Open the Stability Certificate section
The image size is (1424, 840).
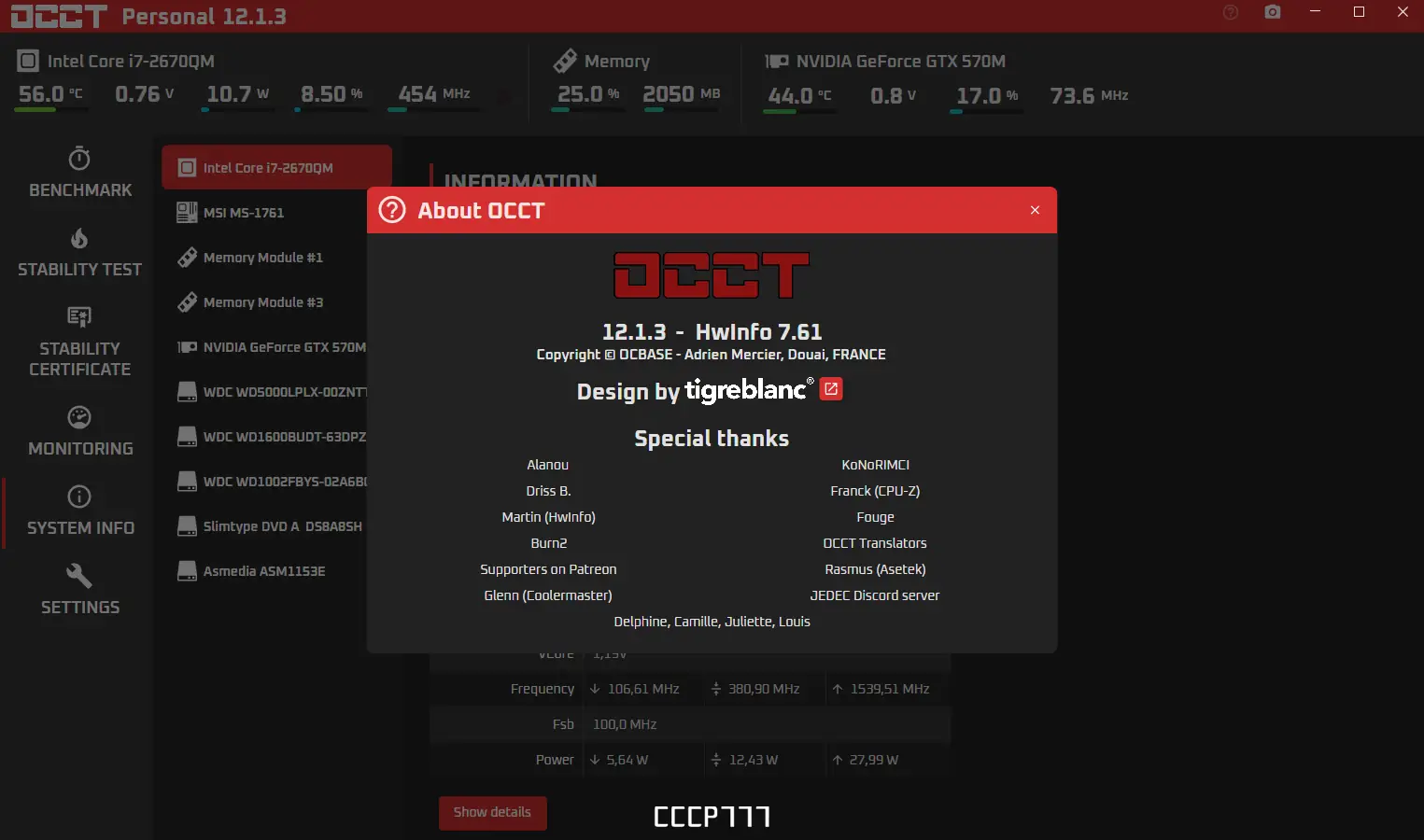click(x=79, y=341)
